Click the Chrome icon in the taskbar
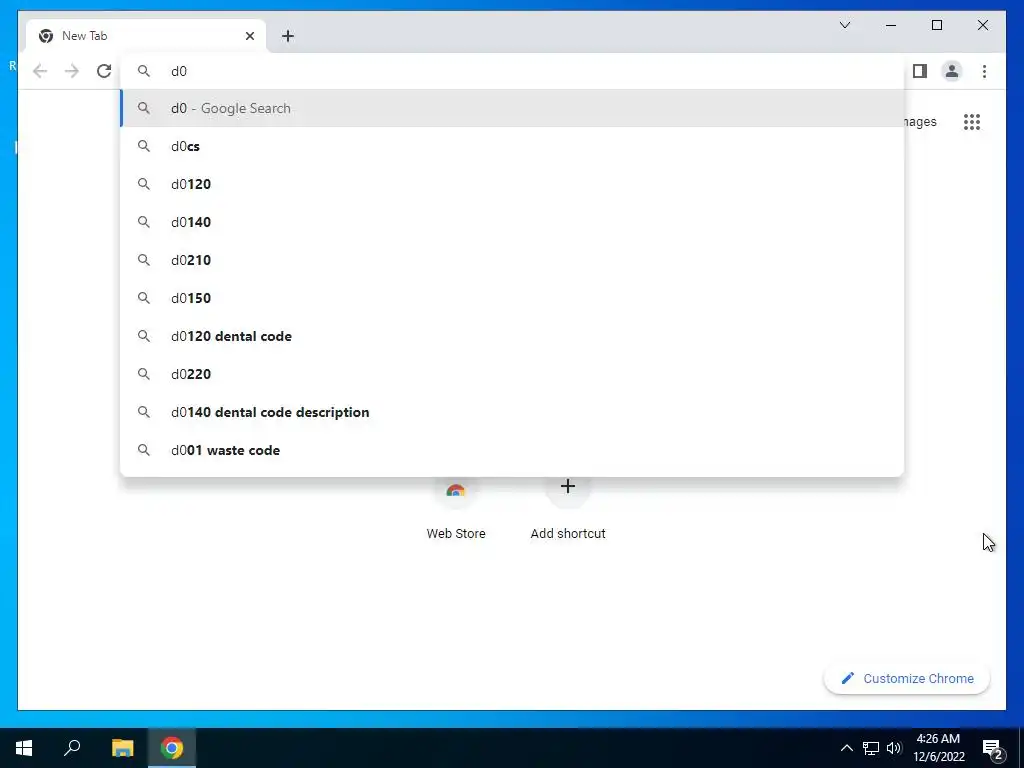 pos(172,748)
